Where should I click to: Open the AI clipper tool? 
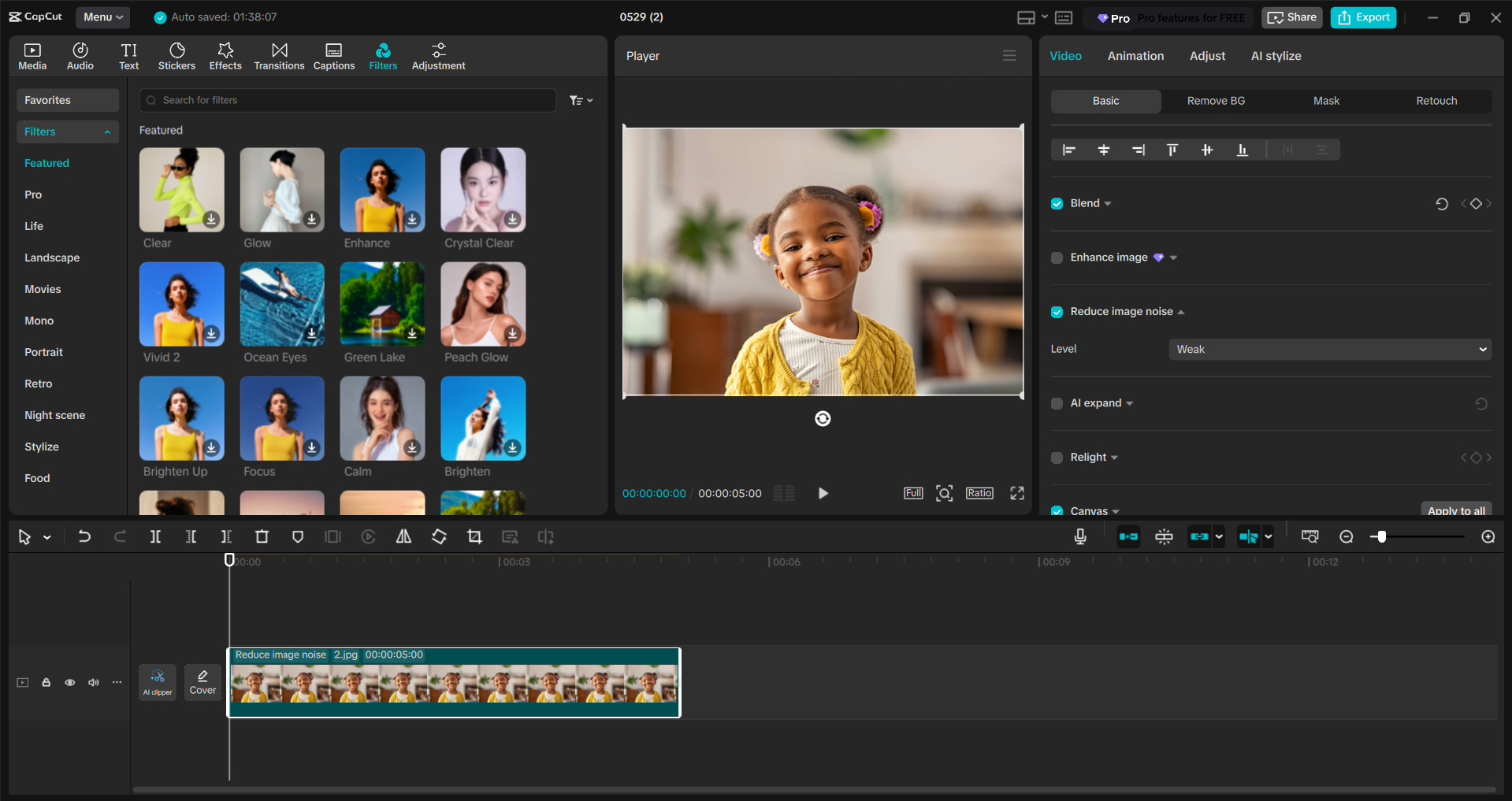(x=157, y=682)
